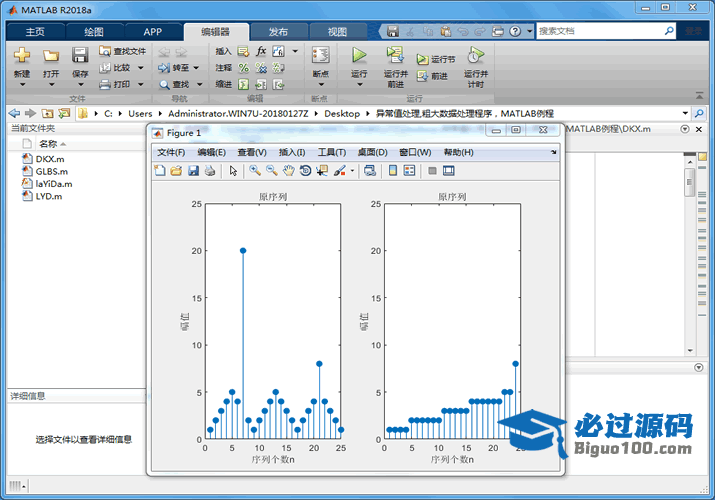Select the Zoom In tool in Figure

tap(255, 170)
